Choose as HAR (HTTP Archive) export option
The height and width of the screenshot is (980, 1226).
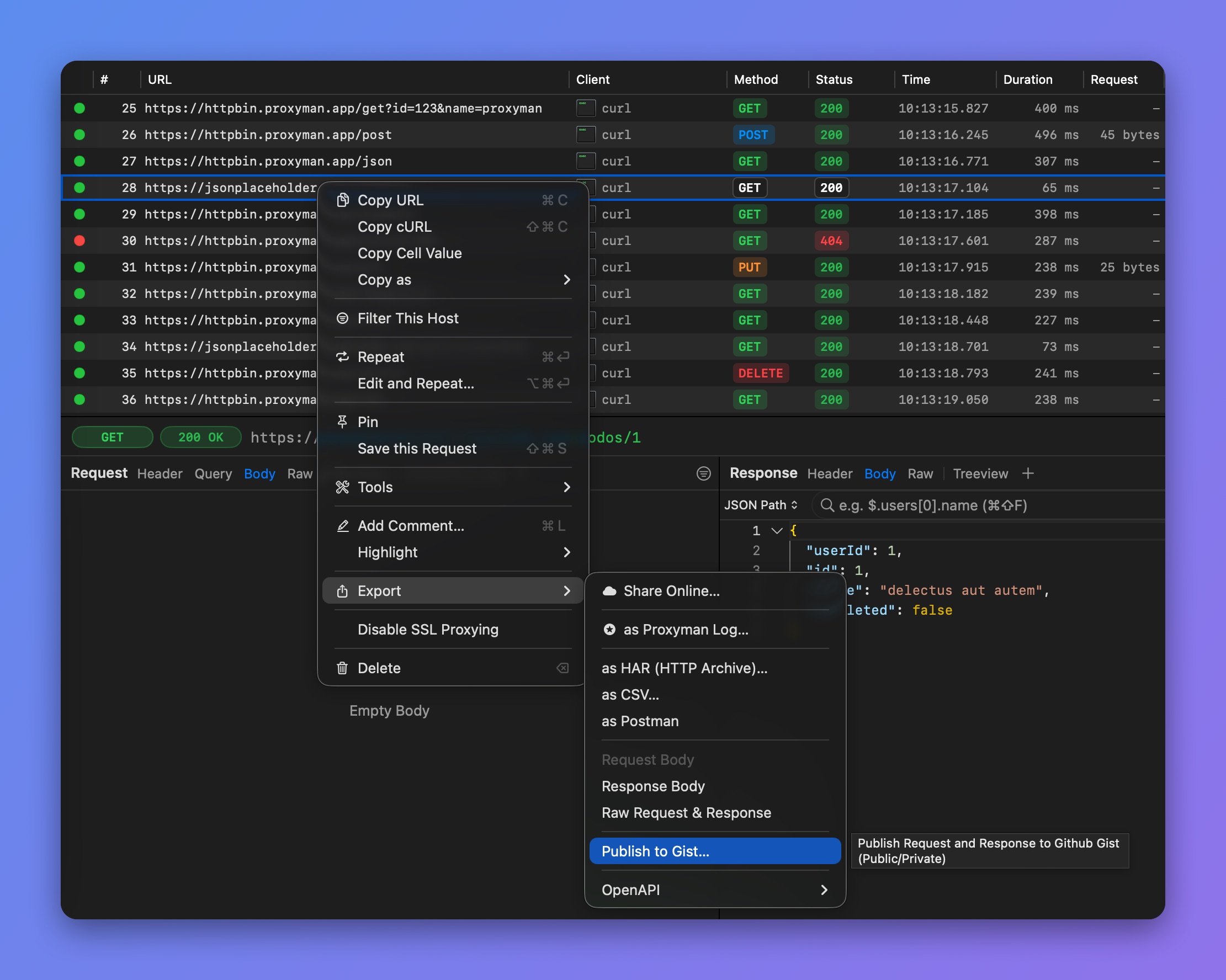click(x=715, y=668)
